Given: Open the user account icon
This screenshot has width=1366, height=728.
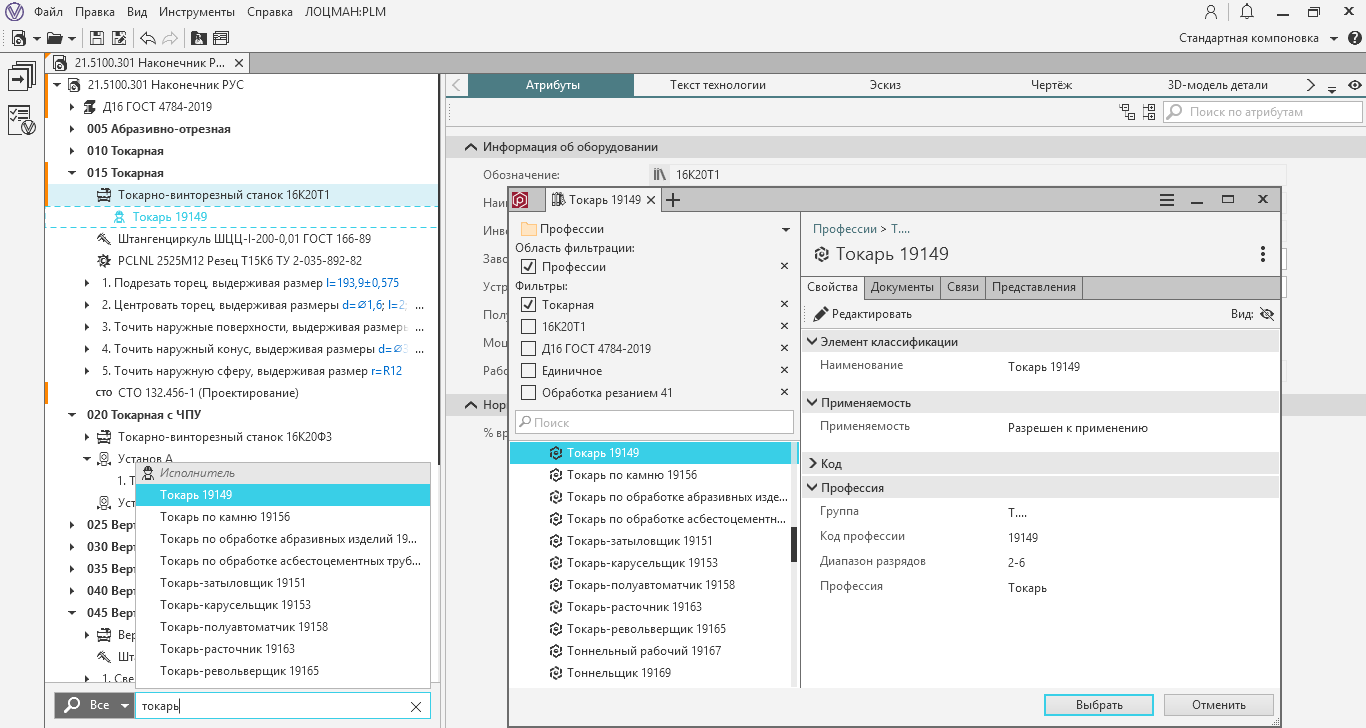Looking at the screenshot, I should coord(1211,12).
